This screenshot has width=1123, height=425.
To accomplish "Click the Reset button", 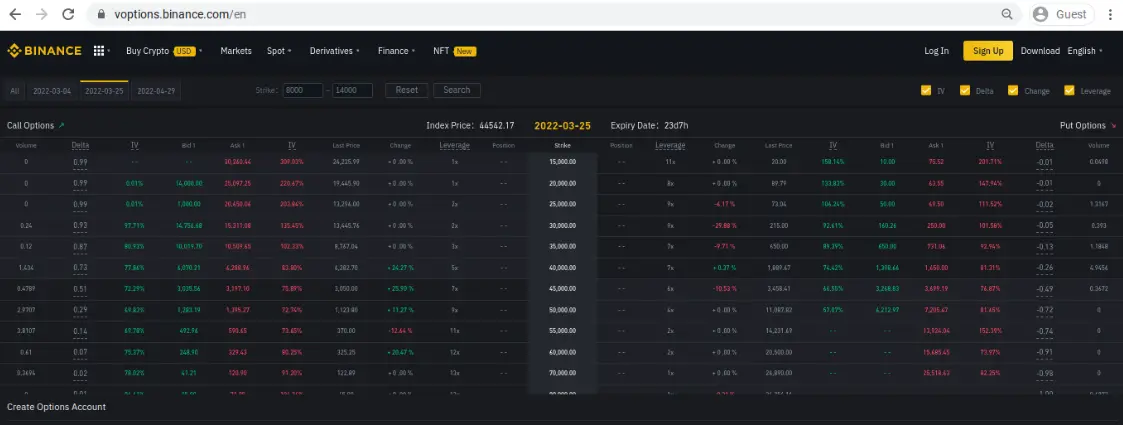I will pos(407,90).
